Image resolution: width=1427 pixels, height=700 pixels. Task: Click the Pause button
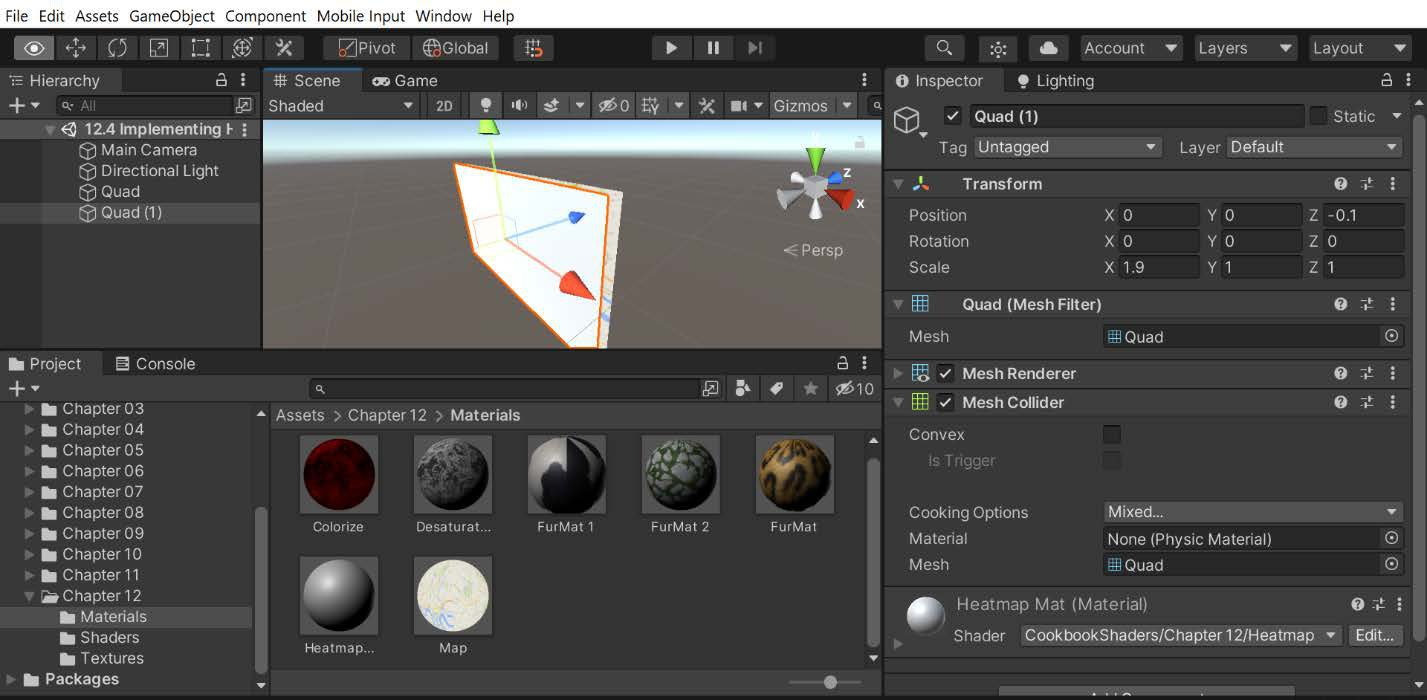pos(713,48)
